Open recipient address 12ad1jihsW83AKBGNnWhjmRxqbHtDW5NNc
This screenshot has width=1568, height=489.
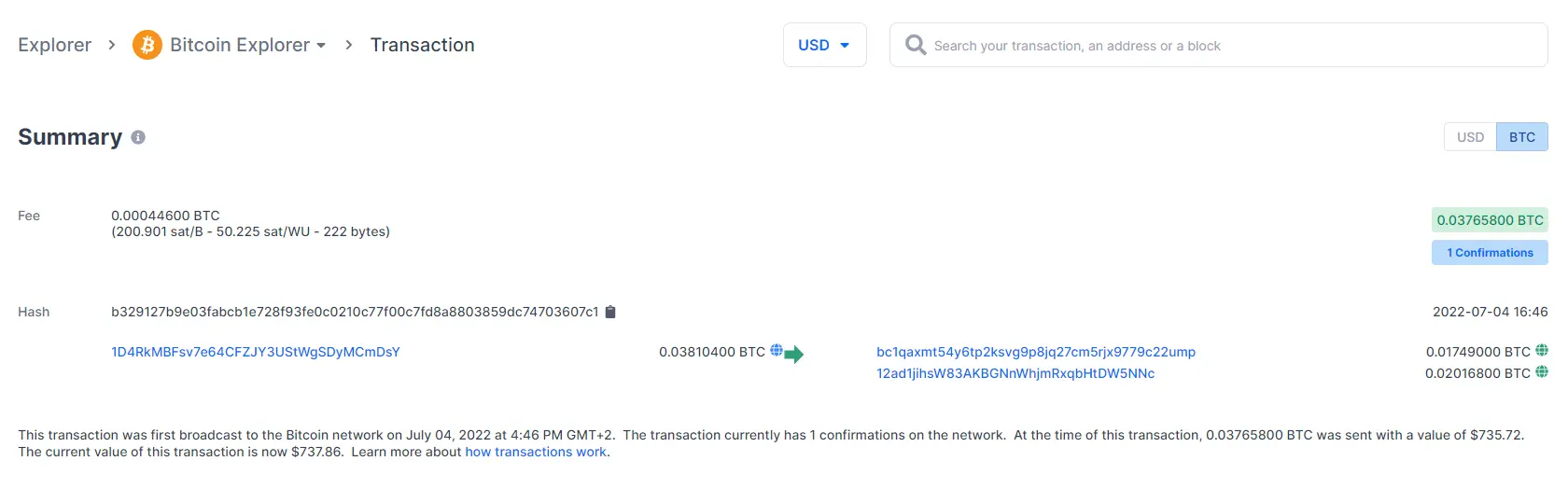click(x=1015, y=373)
